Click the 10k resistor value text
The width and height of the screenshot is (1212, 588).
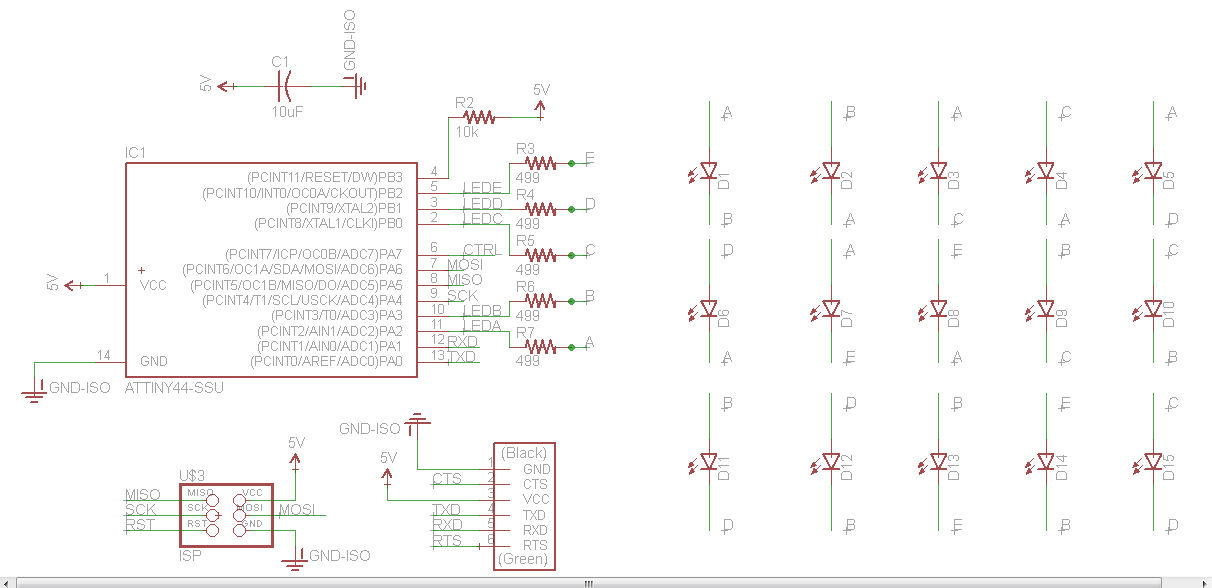tap(467, 132)
